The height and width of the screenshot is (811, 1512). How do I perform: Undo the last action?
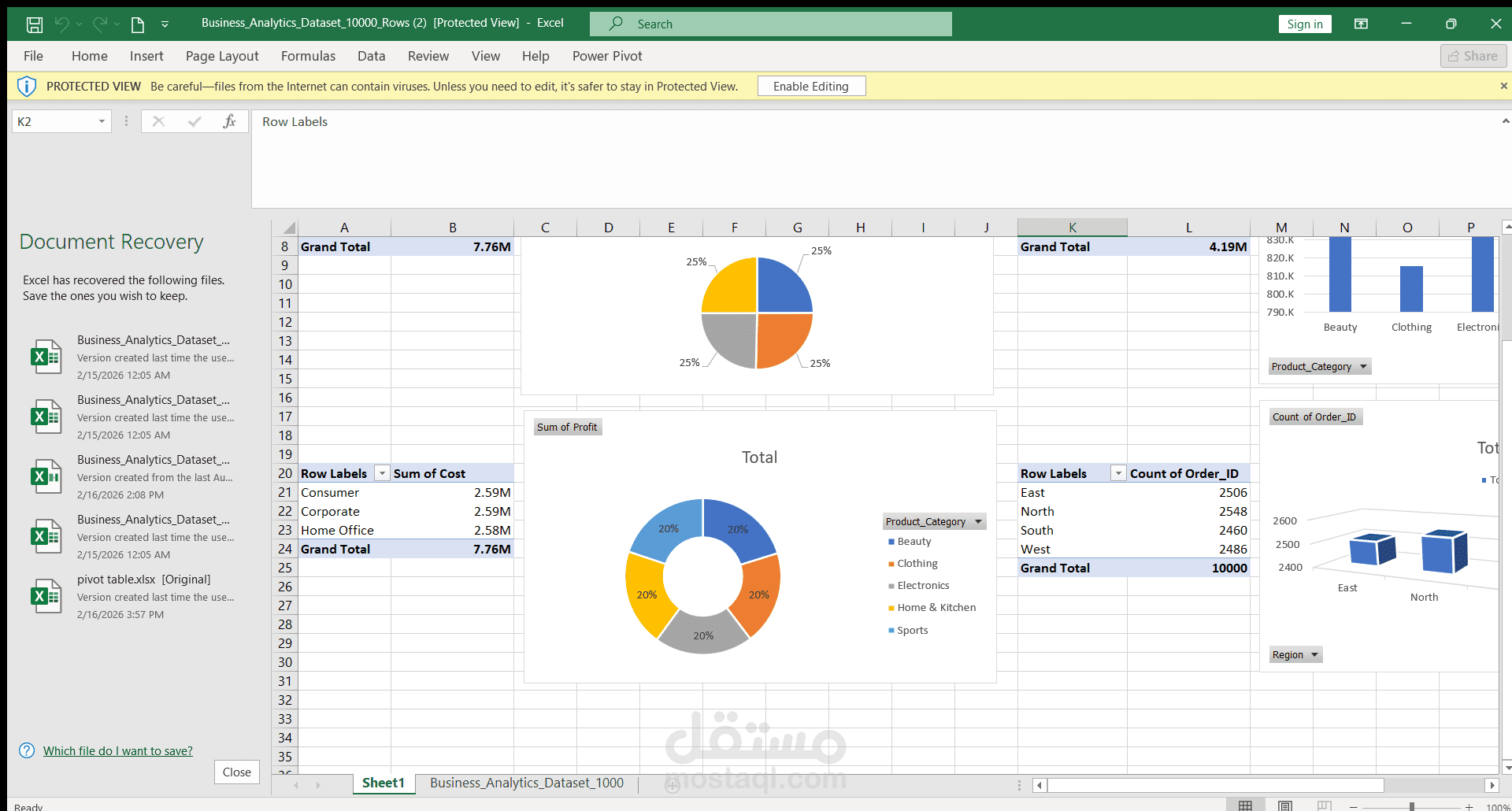pyautogui.click(x=62, y=24)
